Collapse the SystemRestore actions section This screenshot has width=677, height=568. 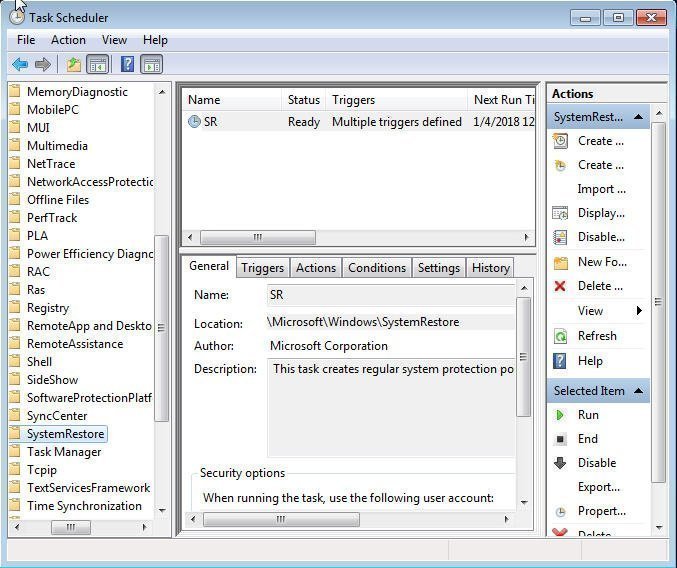[638, 117]
